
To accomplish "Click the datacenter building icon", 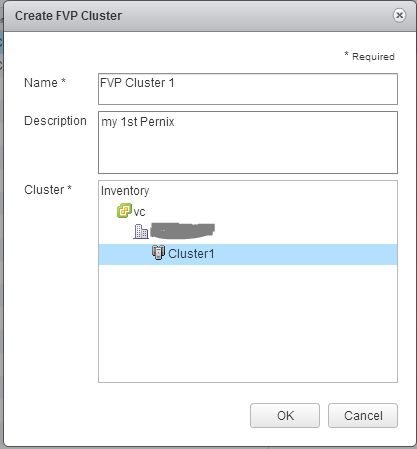I will (x=141, y=231).
